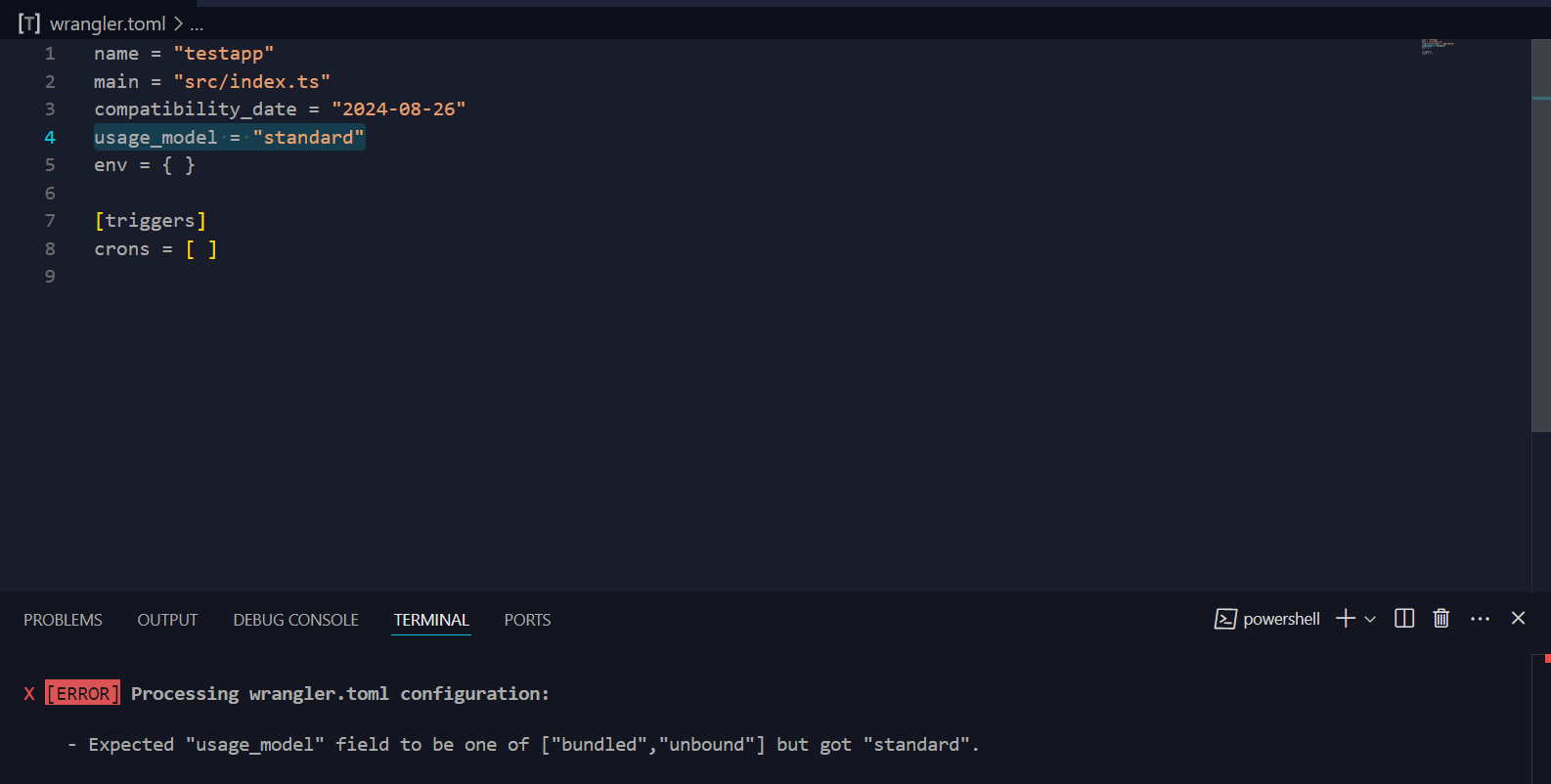This screenshot has height=784, width=1551.
Task: Open the launch profile dropdown chevron
Action: 1370,619
